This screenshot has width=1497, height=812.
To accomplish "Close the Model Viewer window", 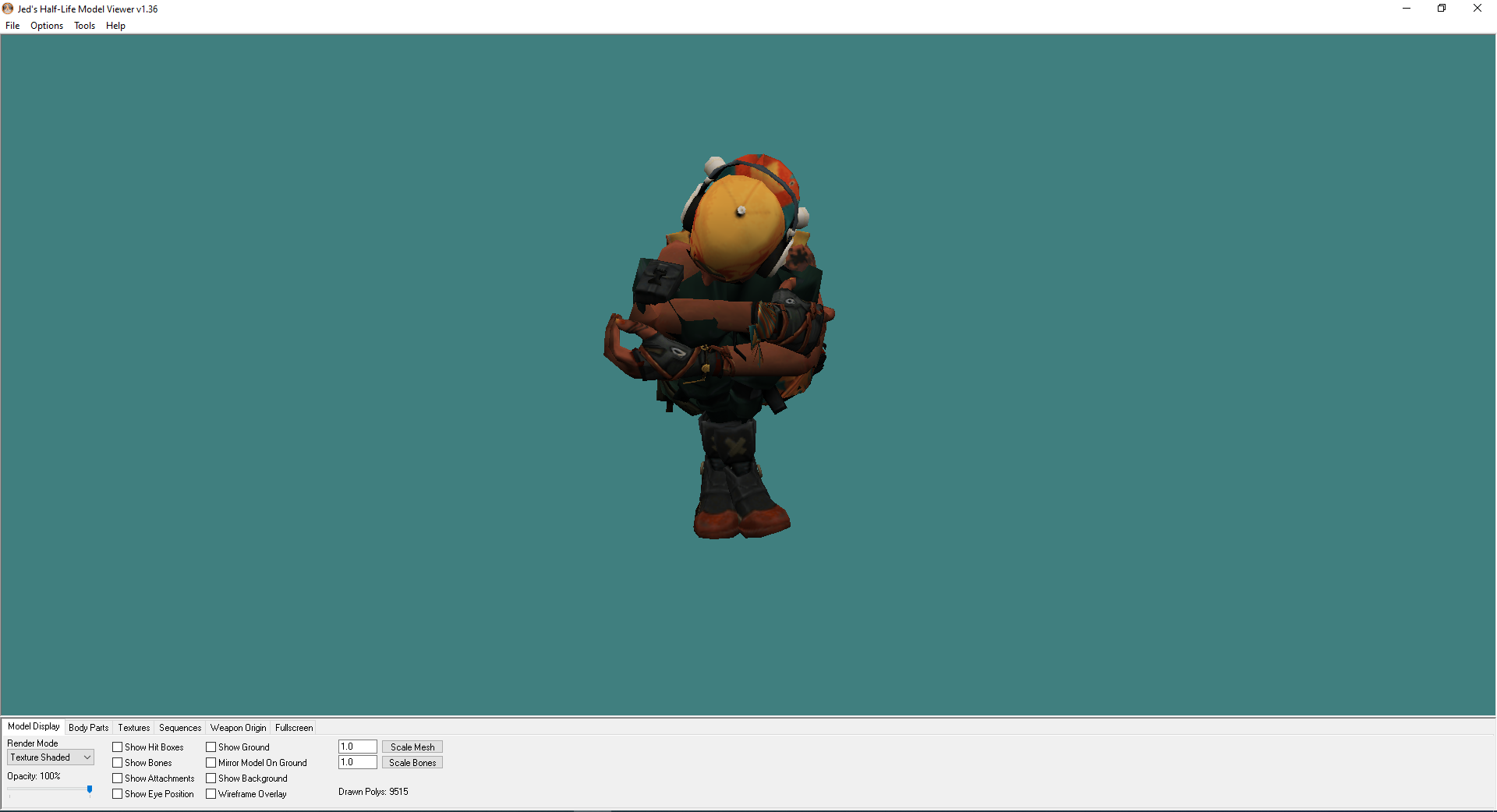I will tap(1478, 9).
